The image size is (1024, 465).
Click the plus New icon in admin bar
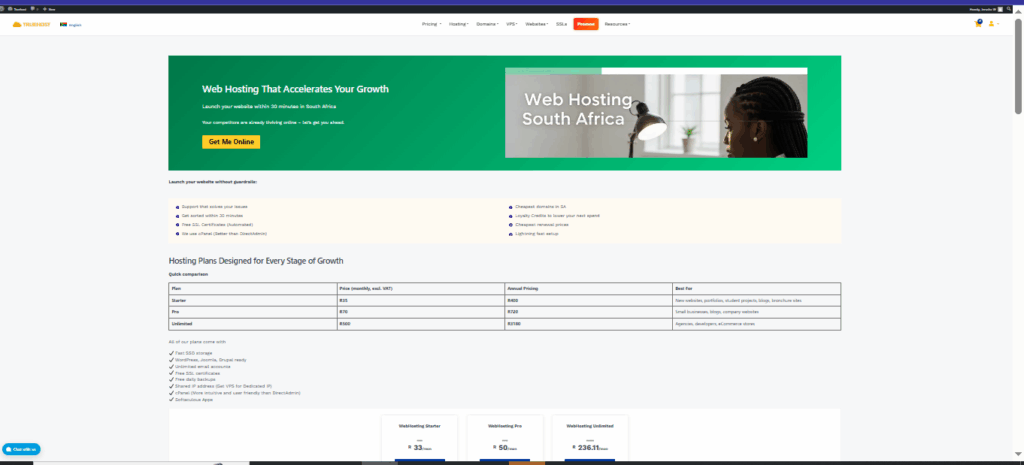[x=45, y=9]
